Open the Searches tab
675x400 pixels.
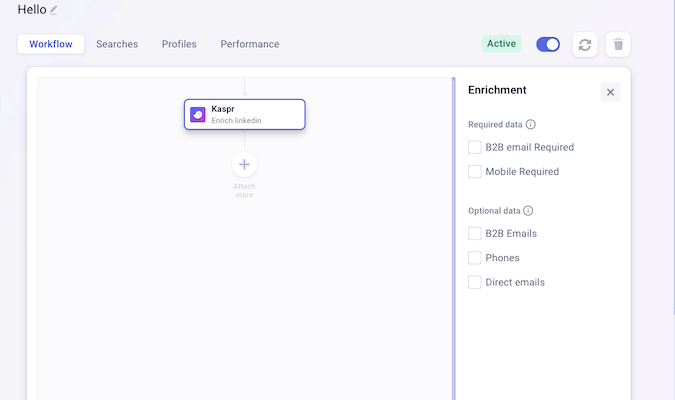[117, 44]
